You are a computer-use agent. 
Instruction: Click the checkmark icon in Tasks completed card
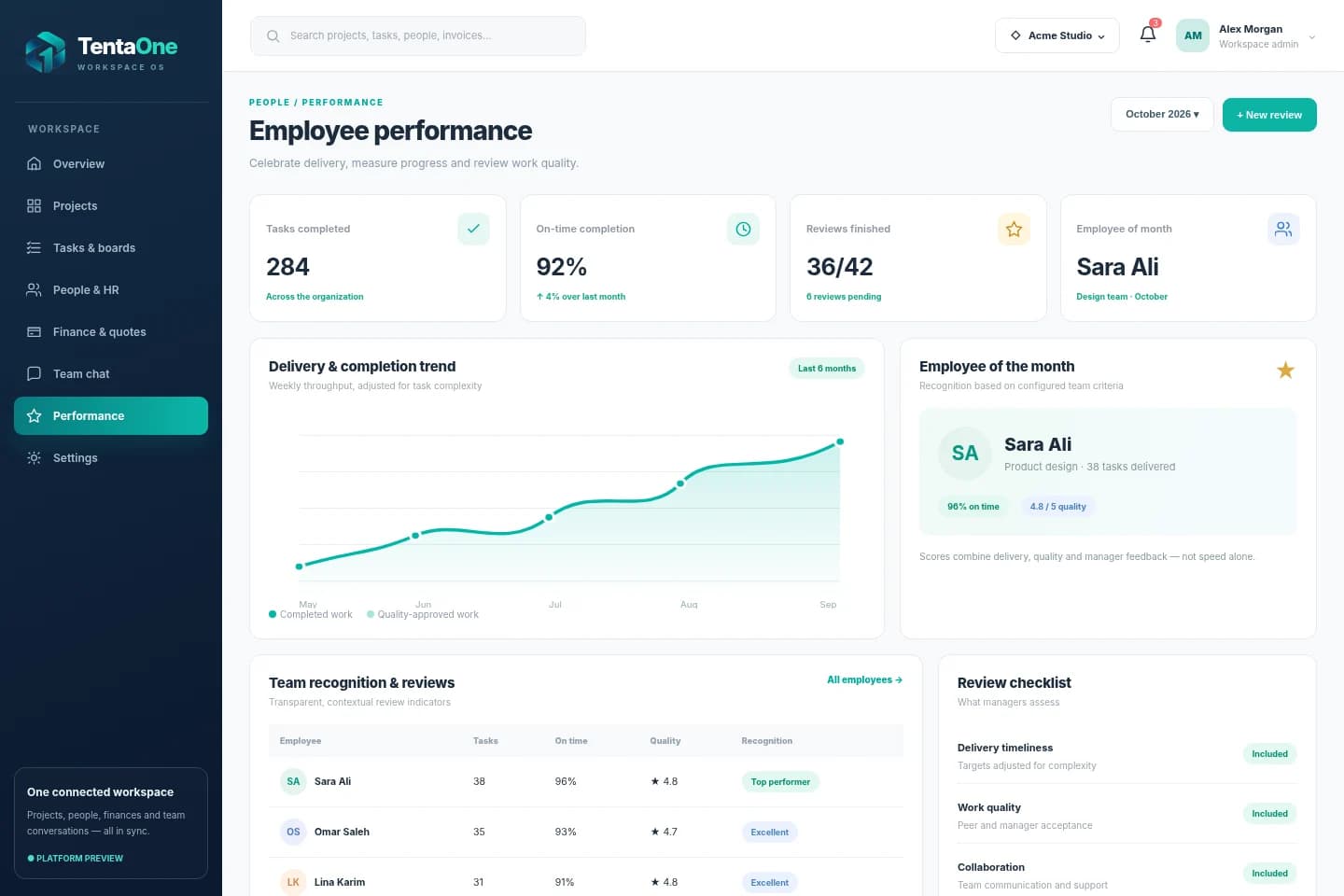click(473, 229)
